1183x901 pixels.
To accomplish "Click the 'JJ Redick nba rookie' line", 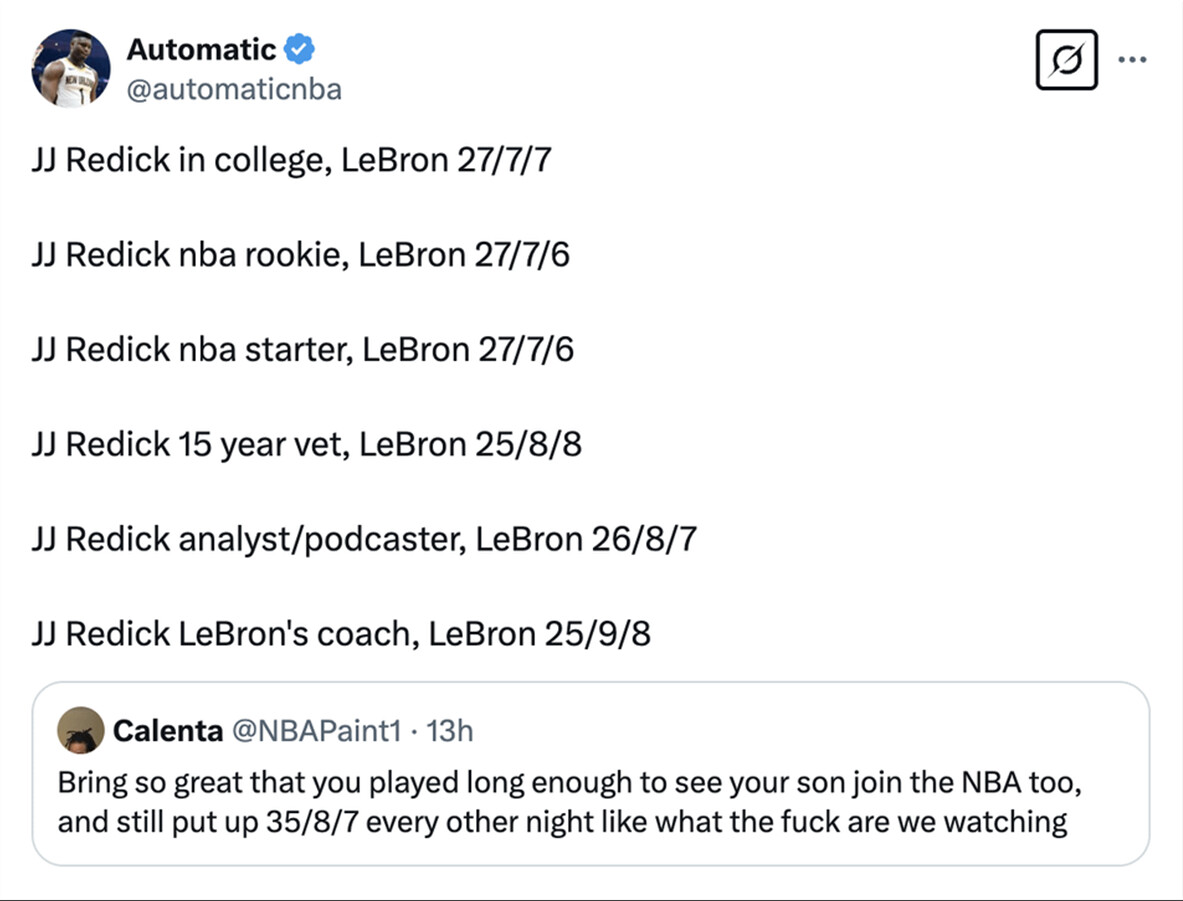I will (x=300, y=255).
